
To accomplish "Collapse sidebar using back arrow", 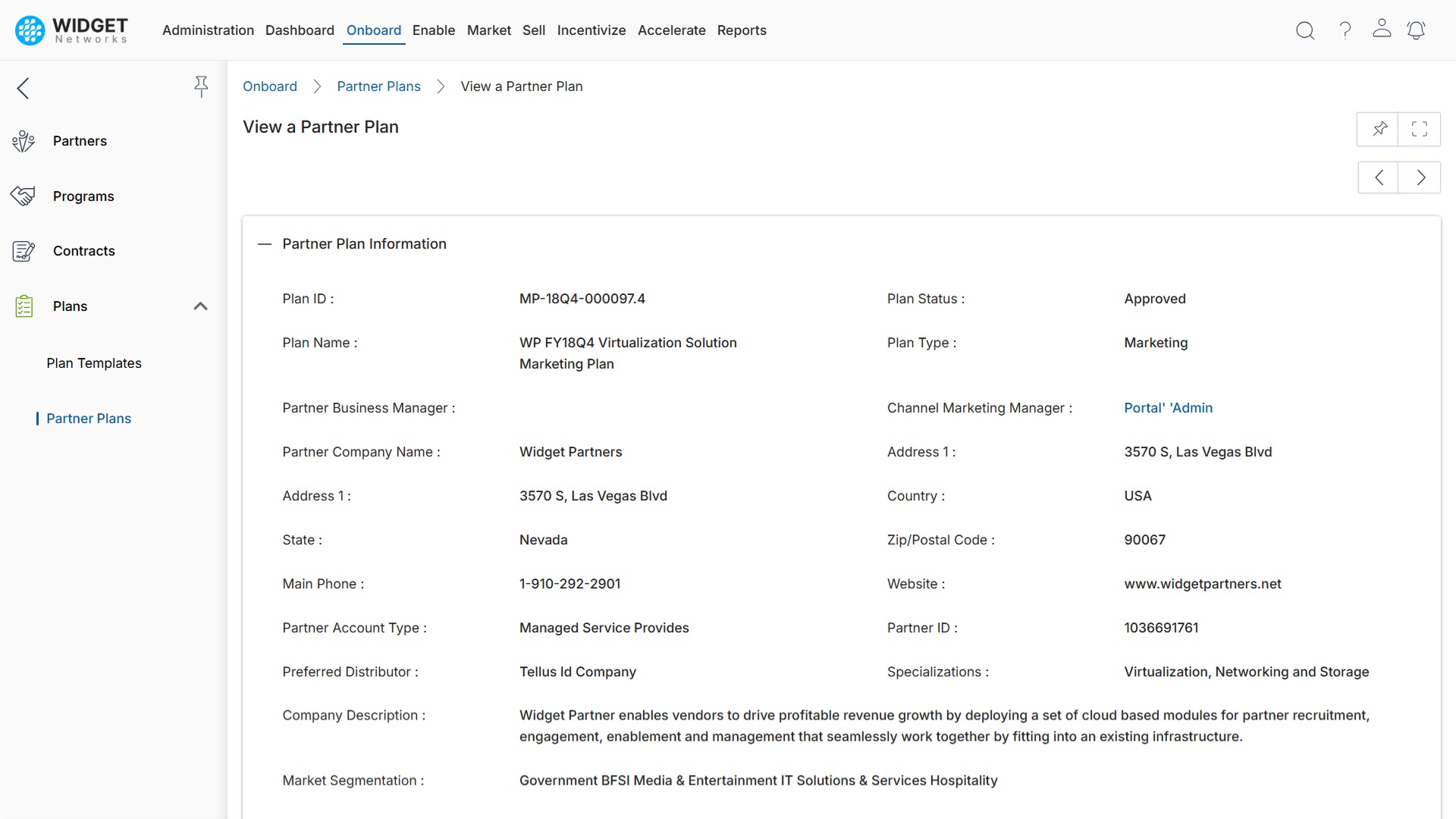I will (23, 88).
